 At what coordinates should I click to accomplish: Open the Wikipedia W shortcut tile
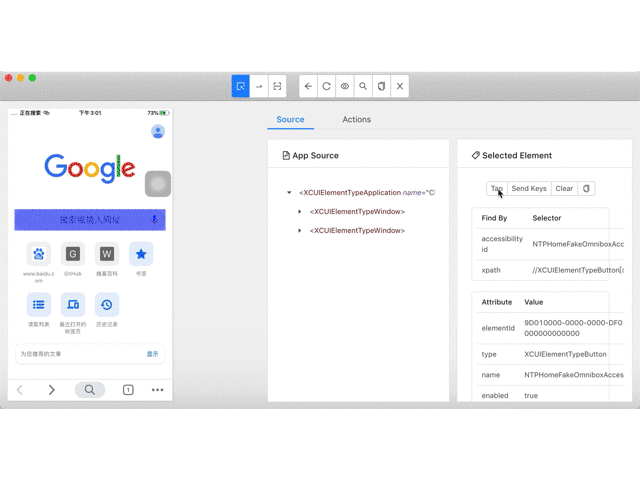[107, 254]
